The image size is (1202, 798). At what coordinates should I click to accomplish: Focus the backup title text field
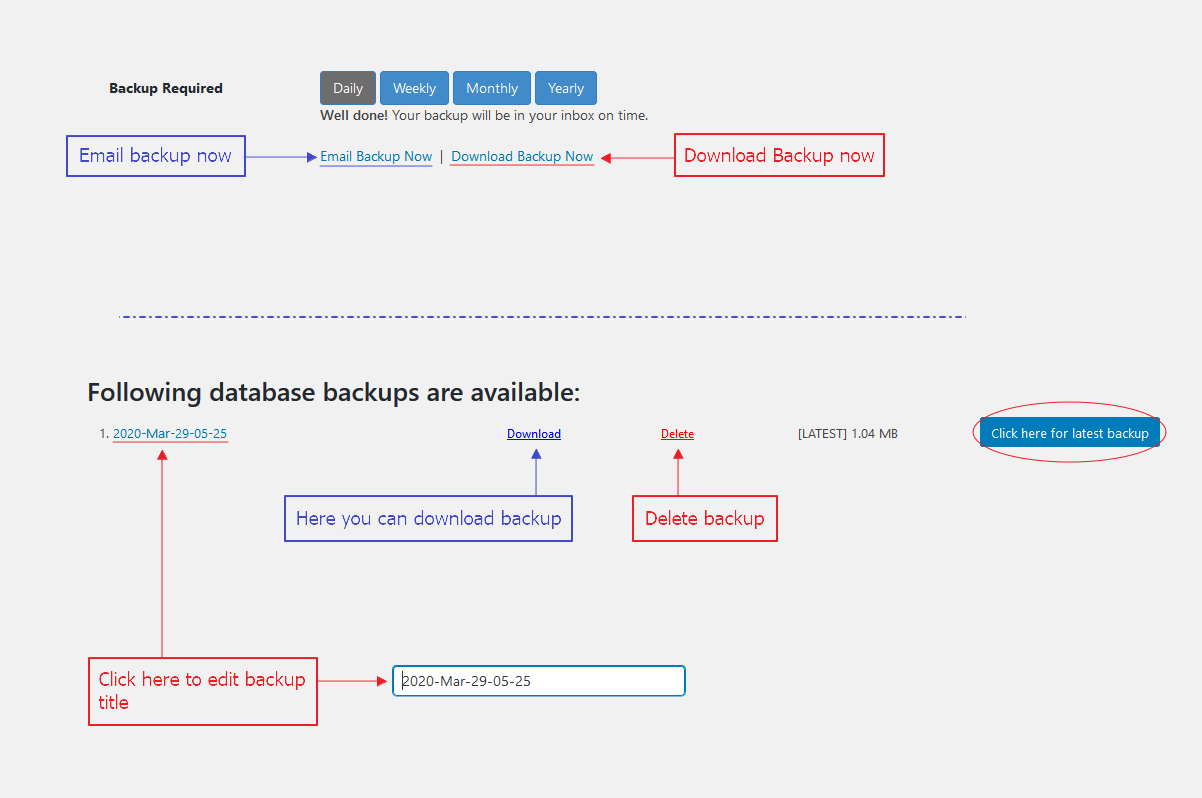point(538,681)
